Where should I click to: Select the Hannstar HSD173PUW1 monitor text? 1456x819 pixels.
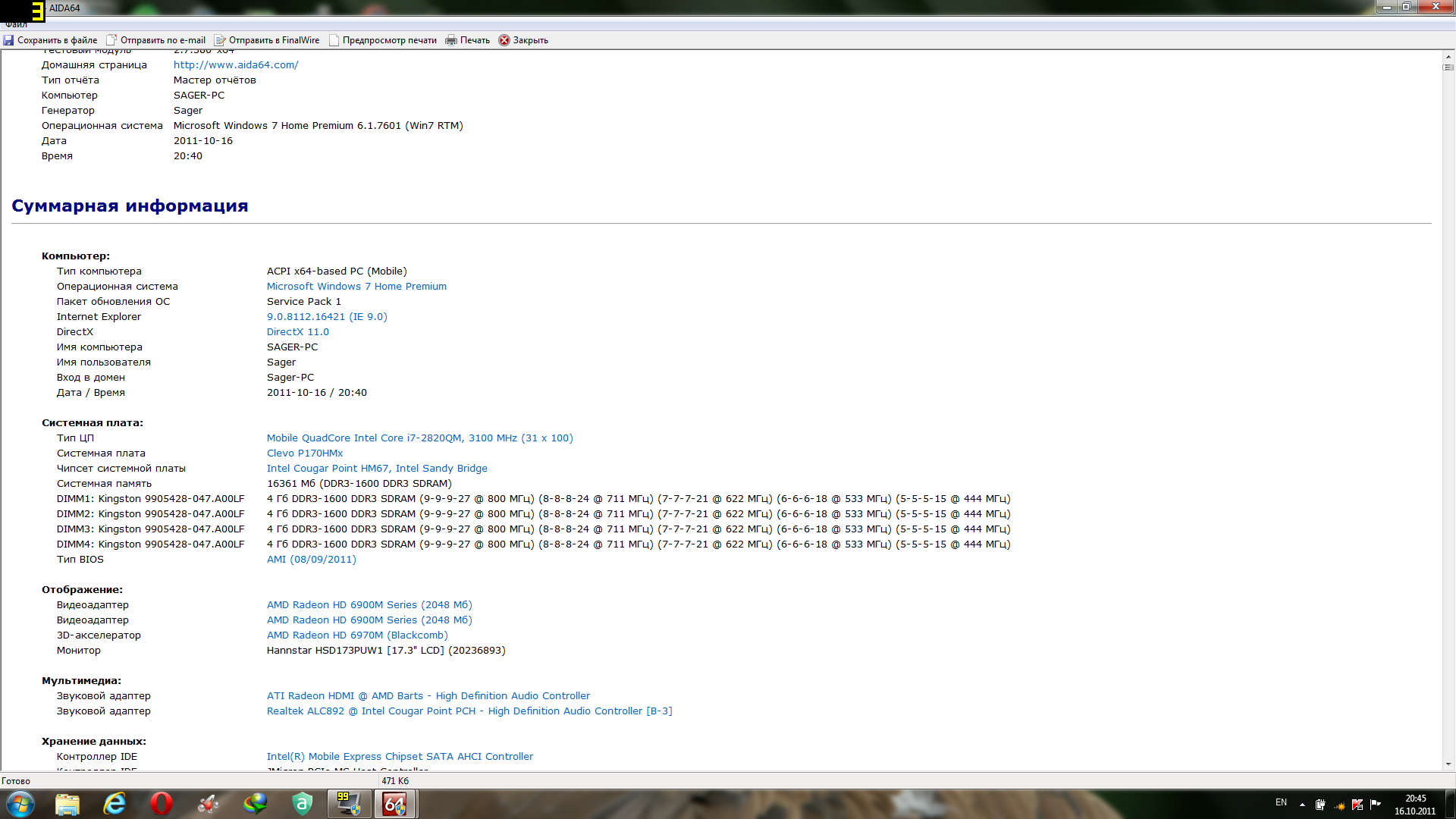(386, 651)
